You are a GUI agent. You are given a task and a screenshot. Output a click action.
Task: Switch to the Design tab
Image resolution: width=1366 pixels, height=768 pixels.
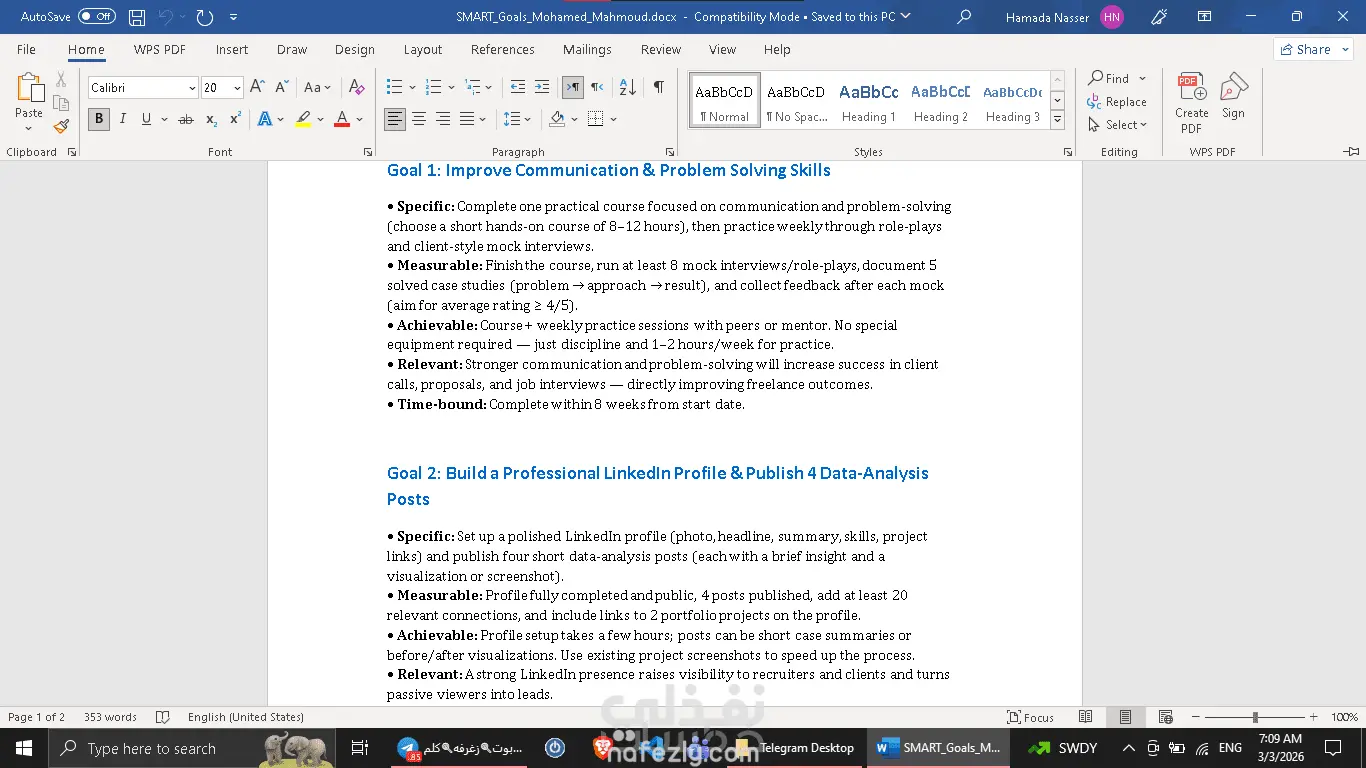(355, 49)
